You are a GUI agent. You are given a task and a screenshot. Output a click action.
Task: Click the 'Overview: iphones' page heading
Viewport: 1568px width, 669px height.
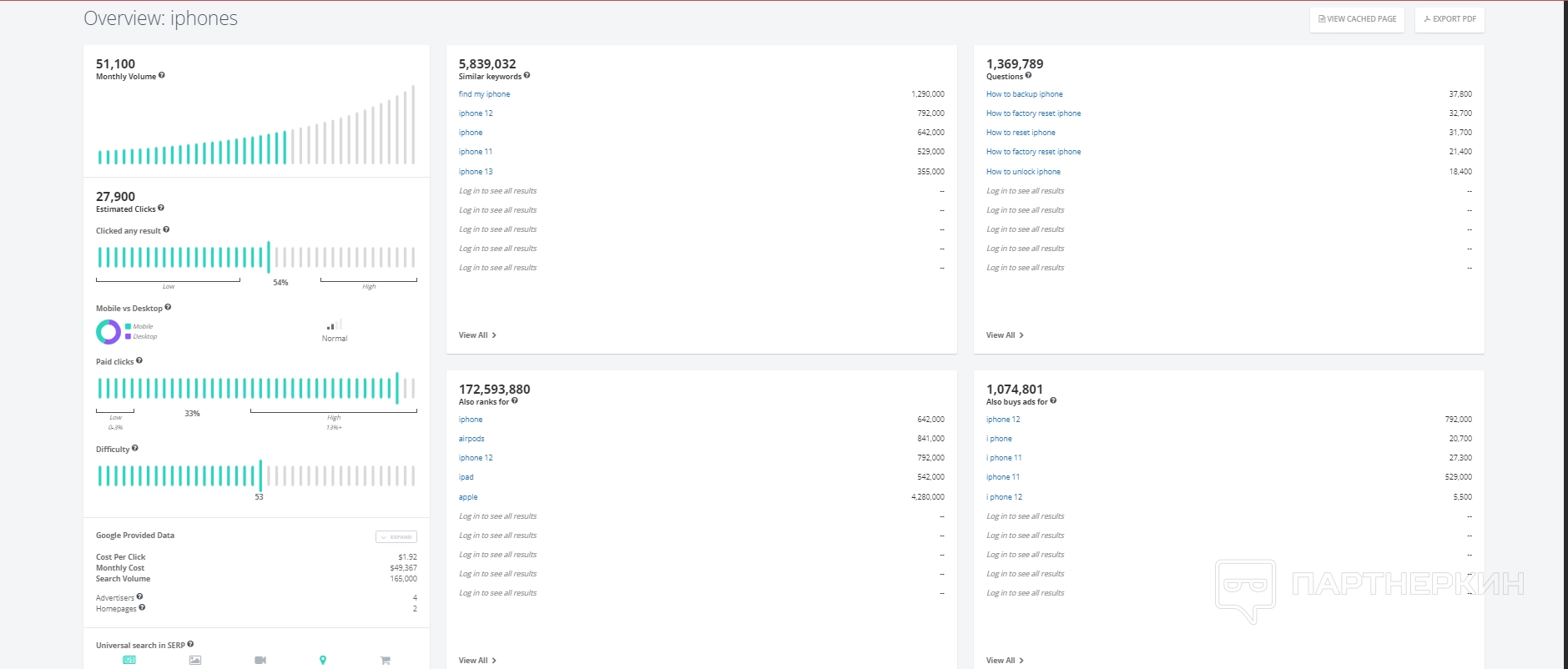[x=160, y=18]
